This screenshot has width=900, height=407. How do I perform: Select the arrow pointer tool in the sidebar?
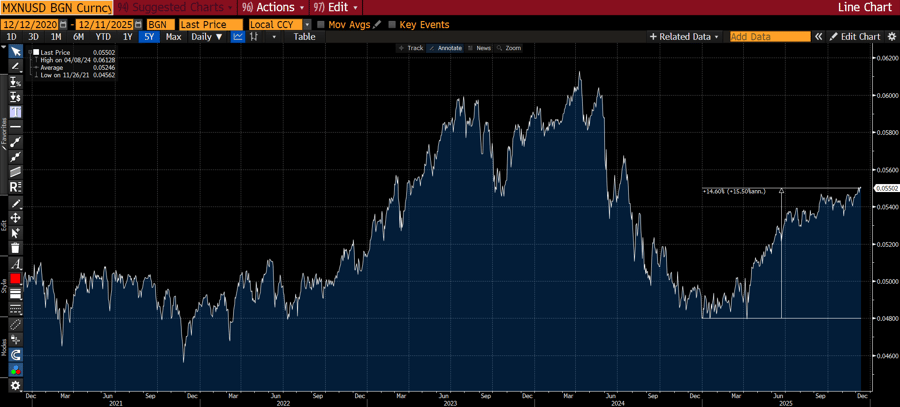[x=15, y=52]
